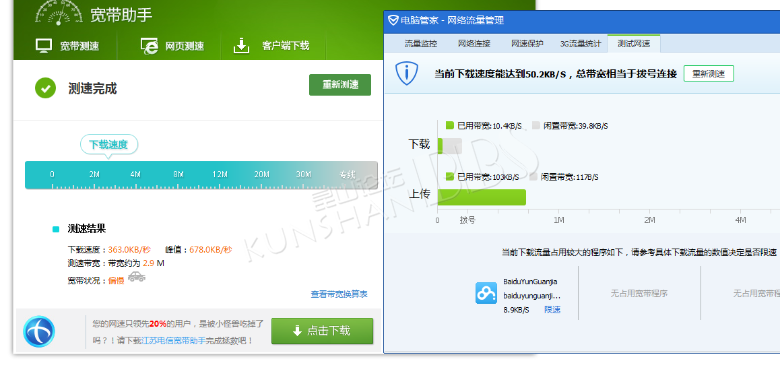Click the 1M tick on the chart axis
The height and width of the screenshot is (389, 780).
tap(558, 219)
